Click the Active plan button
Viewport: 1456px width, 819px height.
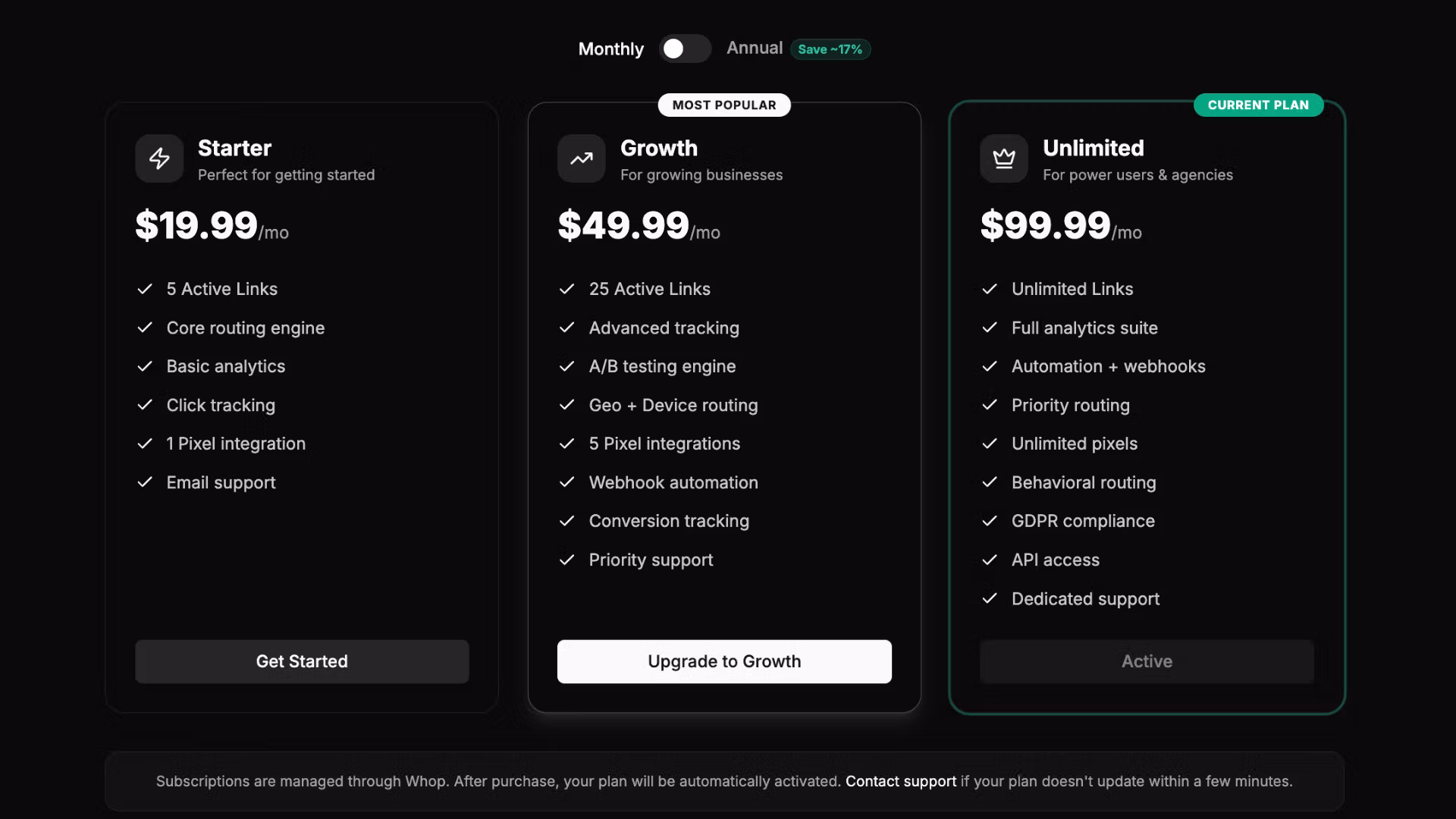point(1147,661)
